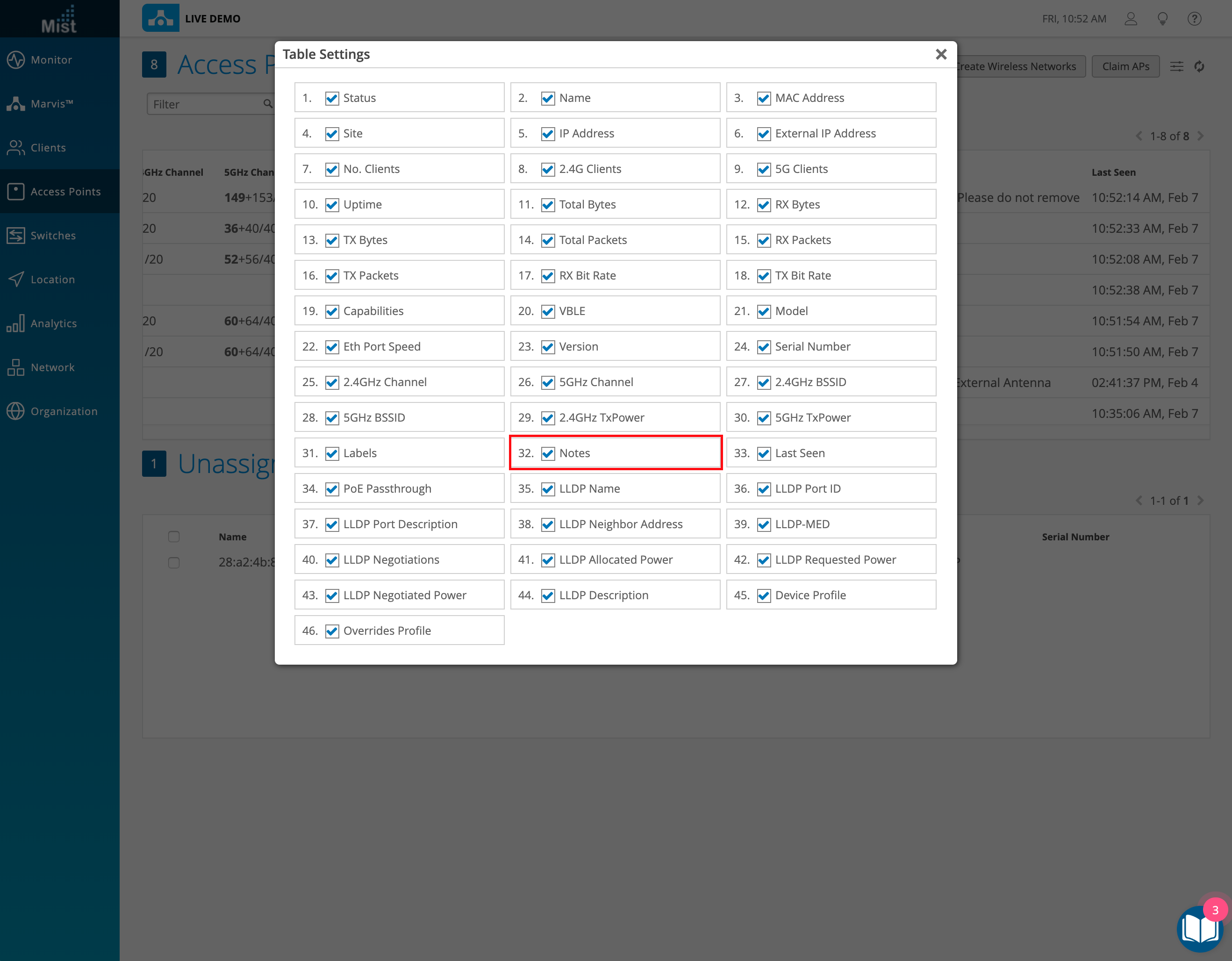Go to previous page of 1-1 of 1

[1139, 501]
